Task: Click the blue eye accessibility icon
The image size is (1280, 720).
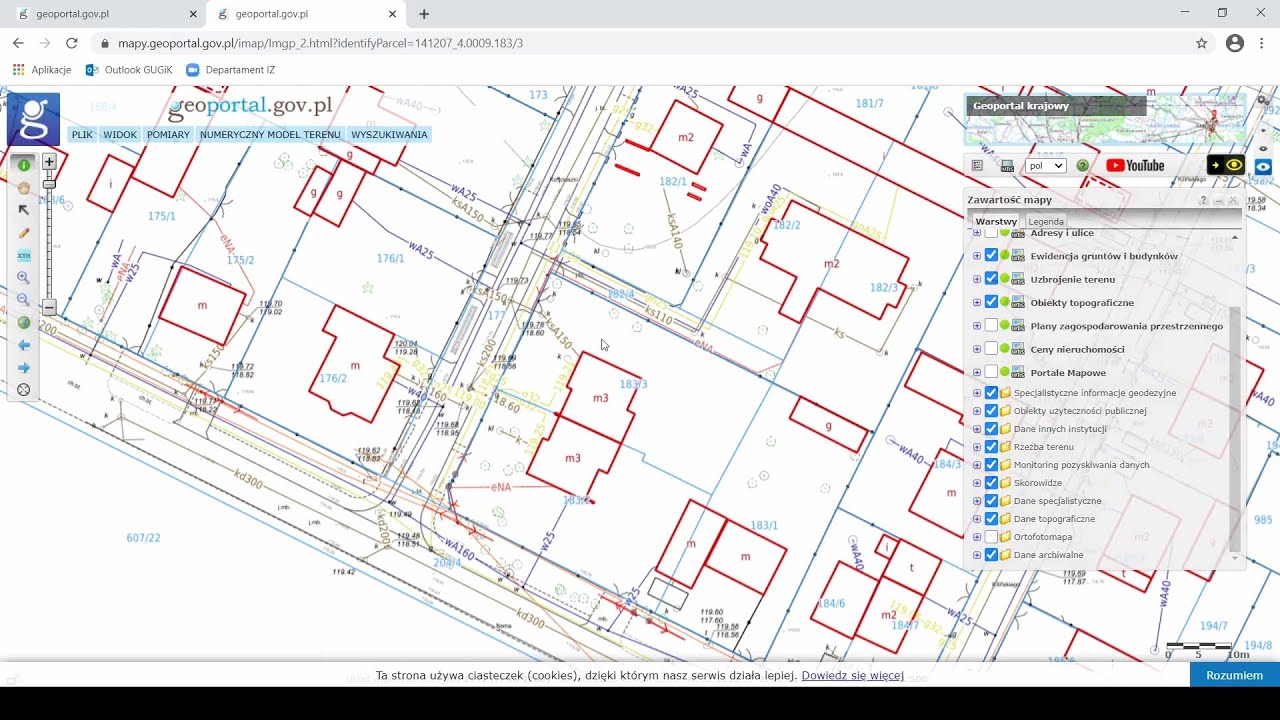Action: click(1263, 167)
